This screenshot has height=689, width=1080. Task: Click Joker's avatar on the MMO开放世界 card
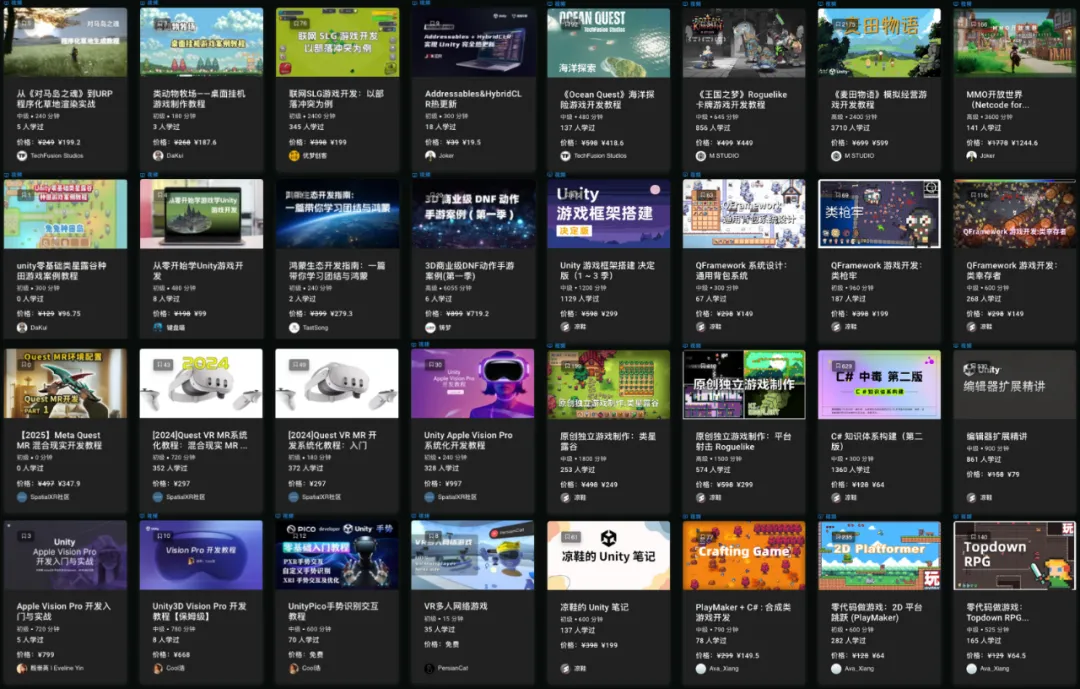pyautogui.click(x=972, y=156)
